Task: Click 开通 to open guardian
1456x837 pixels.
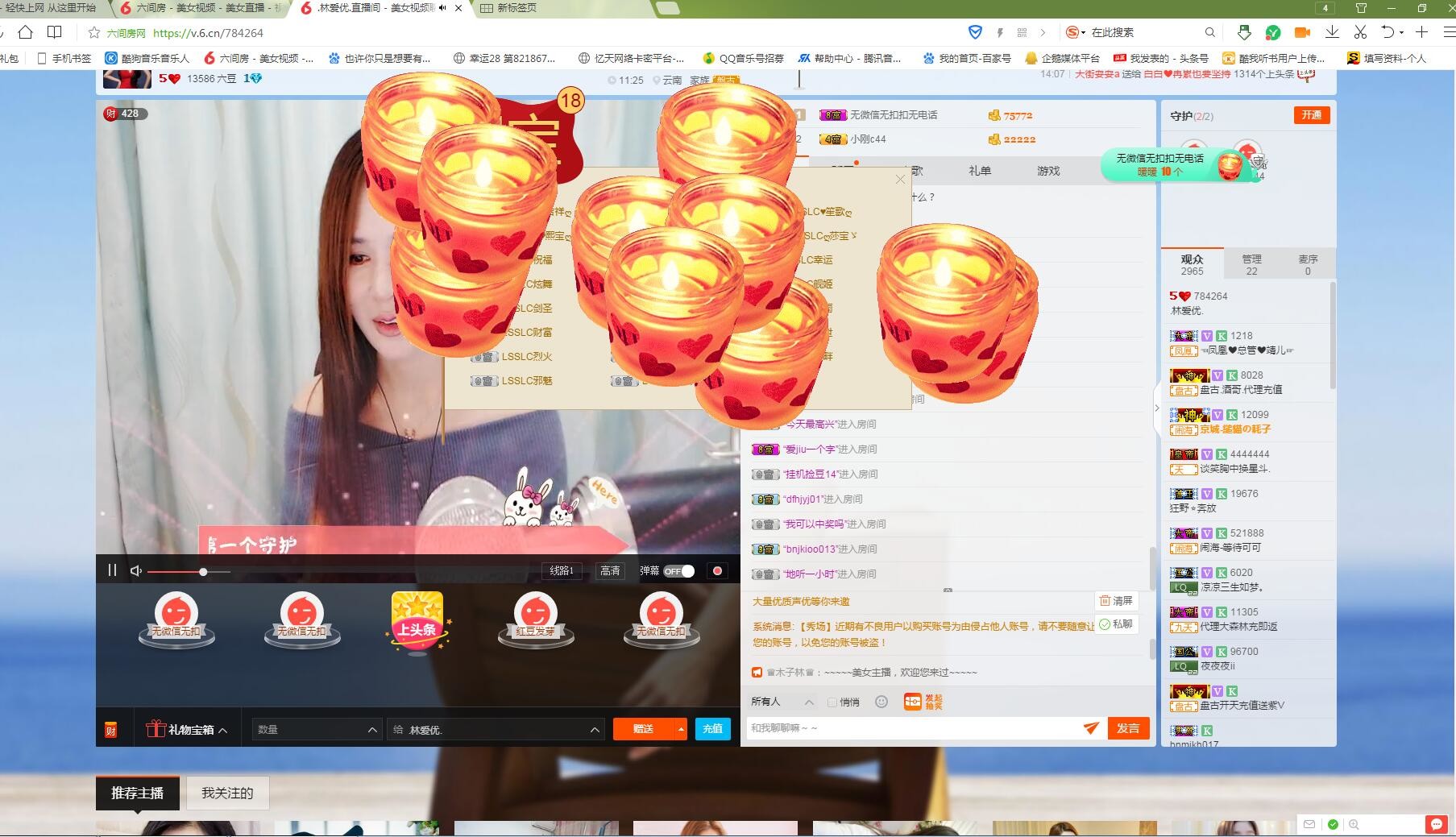Action: tap(1312, 115)
